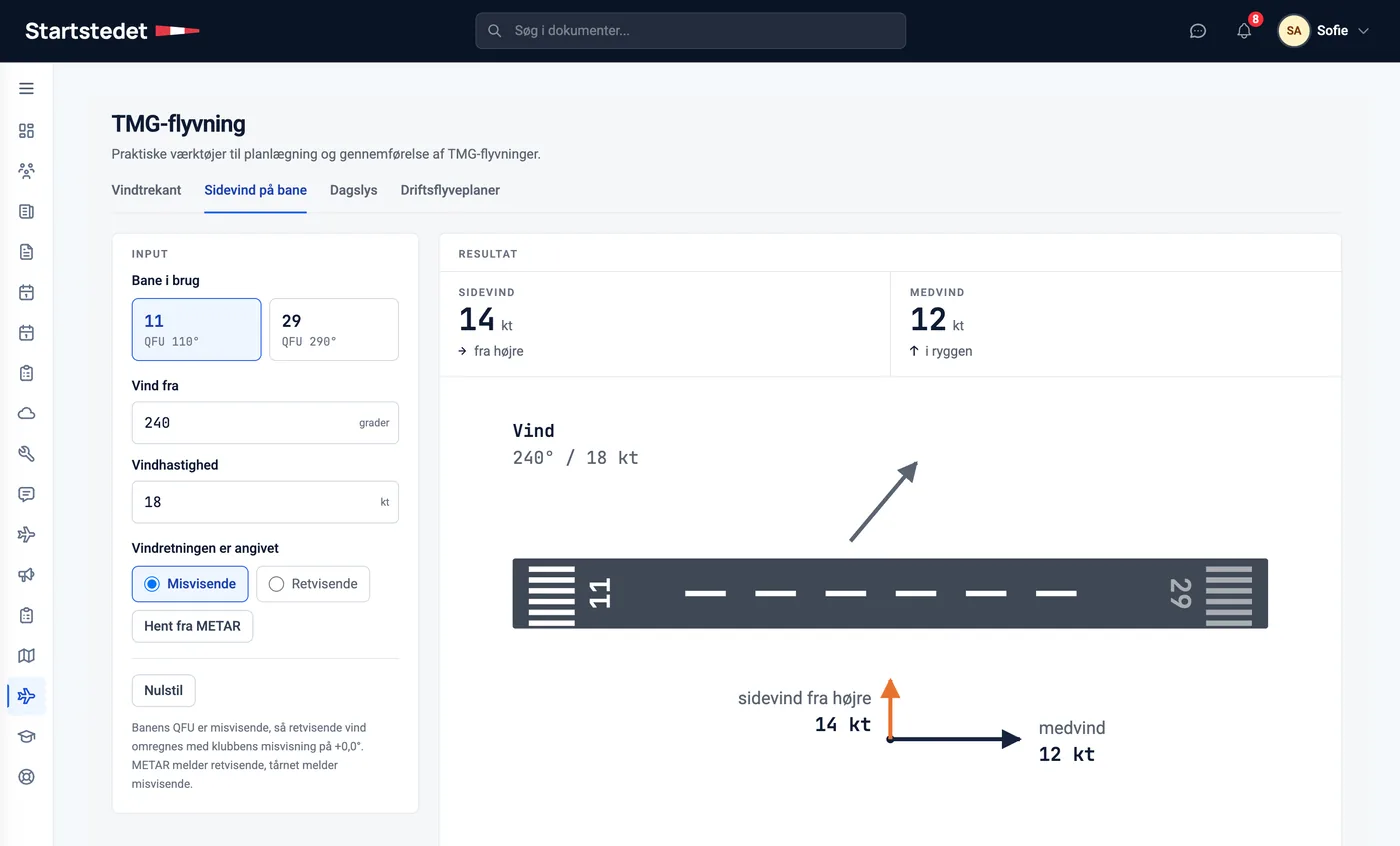1400x846 pixels.
Task: Focus the Vindhastighed input field
Action: click(265, 502)
